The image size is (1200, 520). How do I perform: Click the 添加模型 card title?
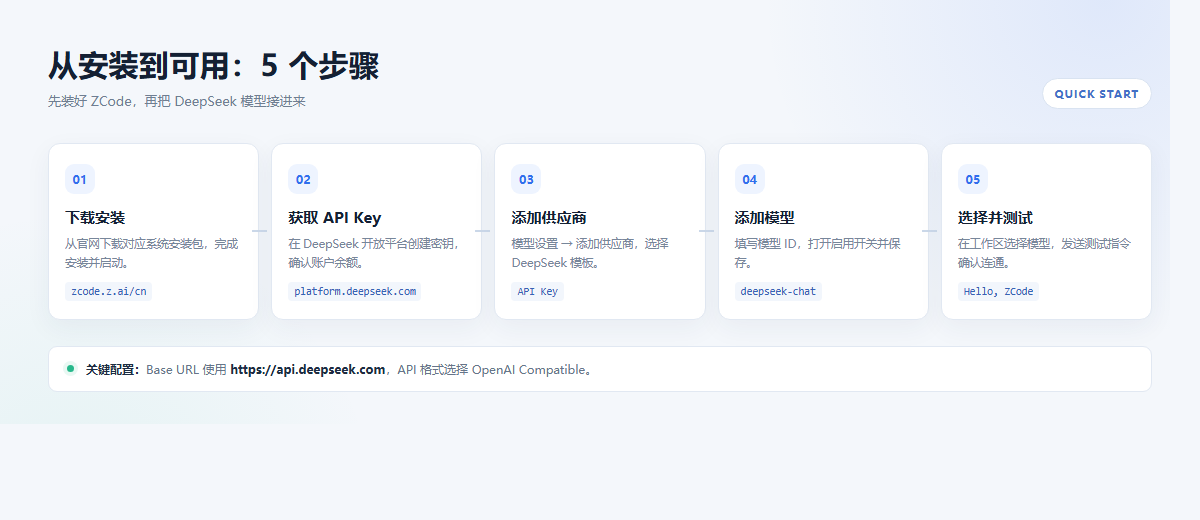pos(765,218)
